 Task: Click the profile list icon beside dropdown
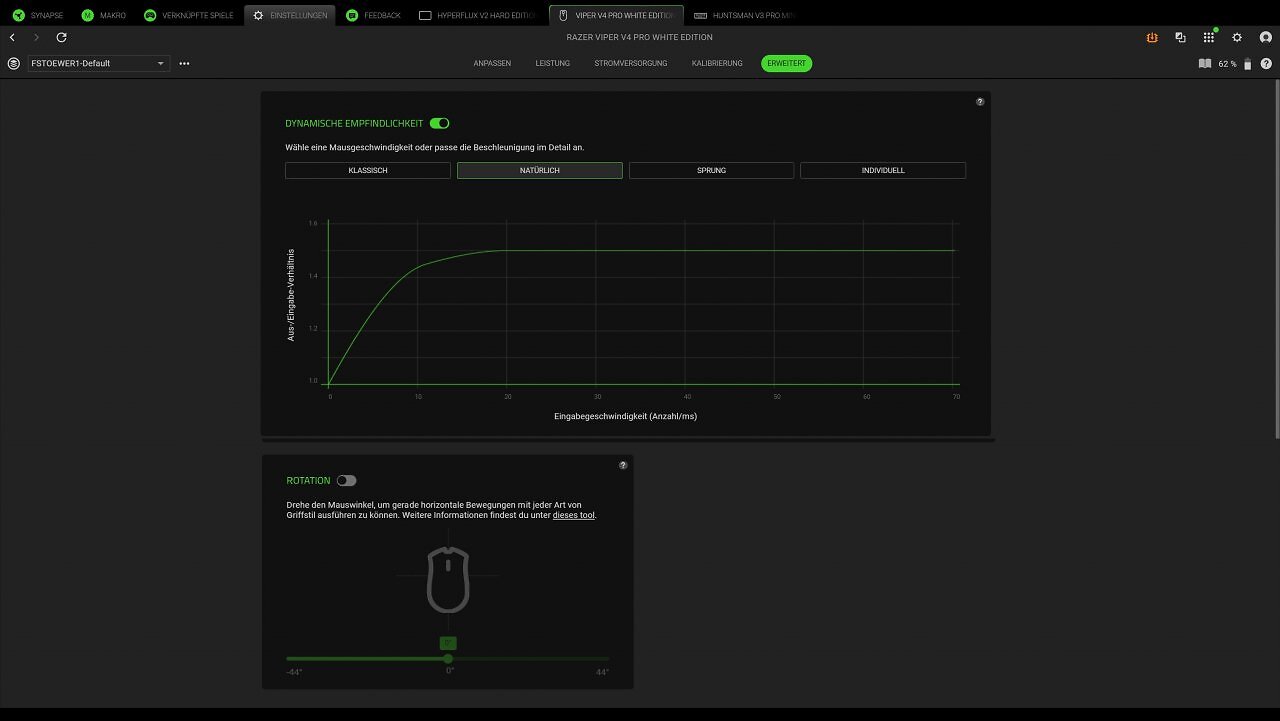pos(13,63)
